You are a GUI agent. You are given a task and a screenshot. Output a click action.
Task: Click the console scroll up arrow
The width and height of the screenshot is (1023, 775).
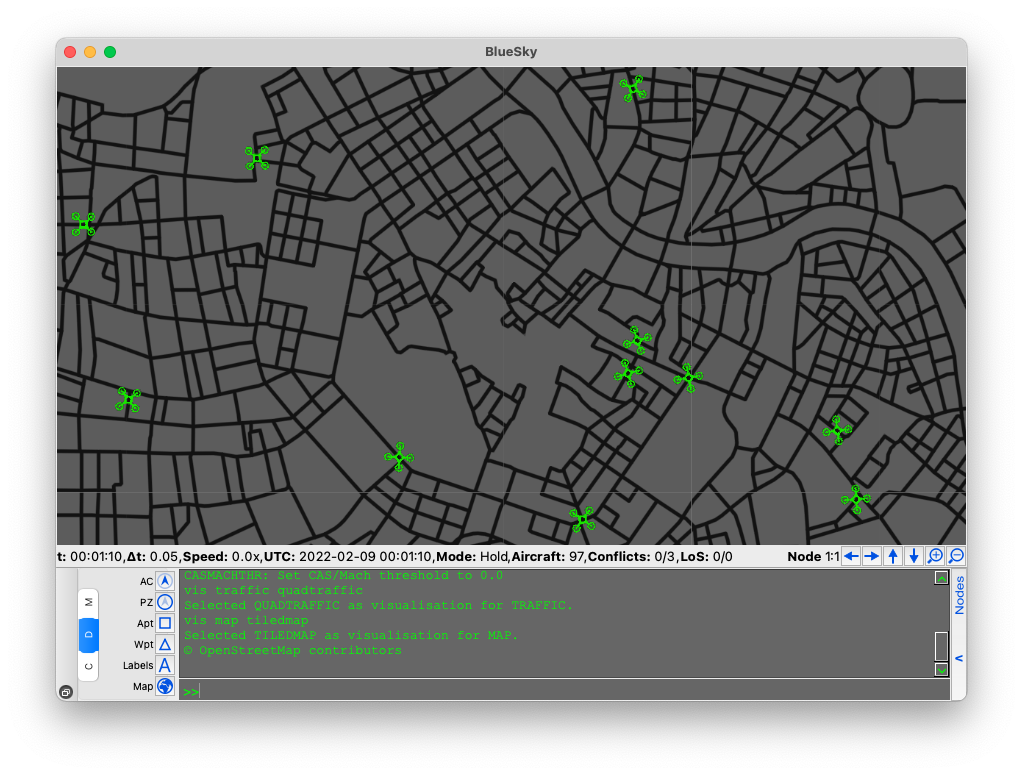click(941, 578)
